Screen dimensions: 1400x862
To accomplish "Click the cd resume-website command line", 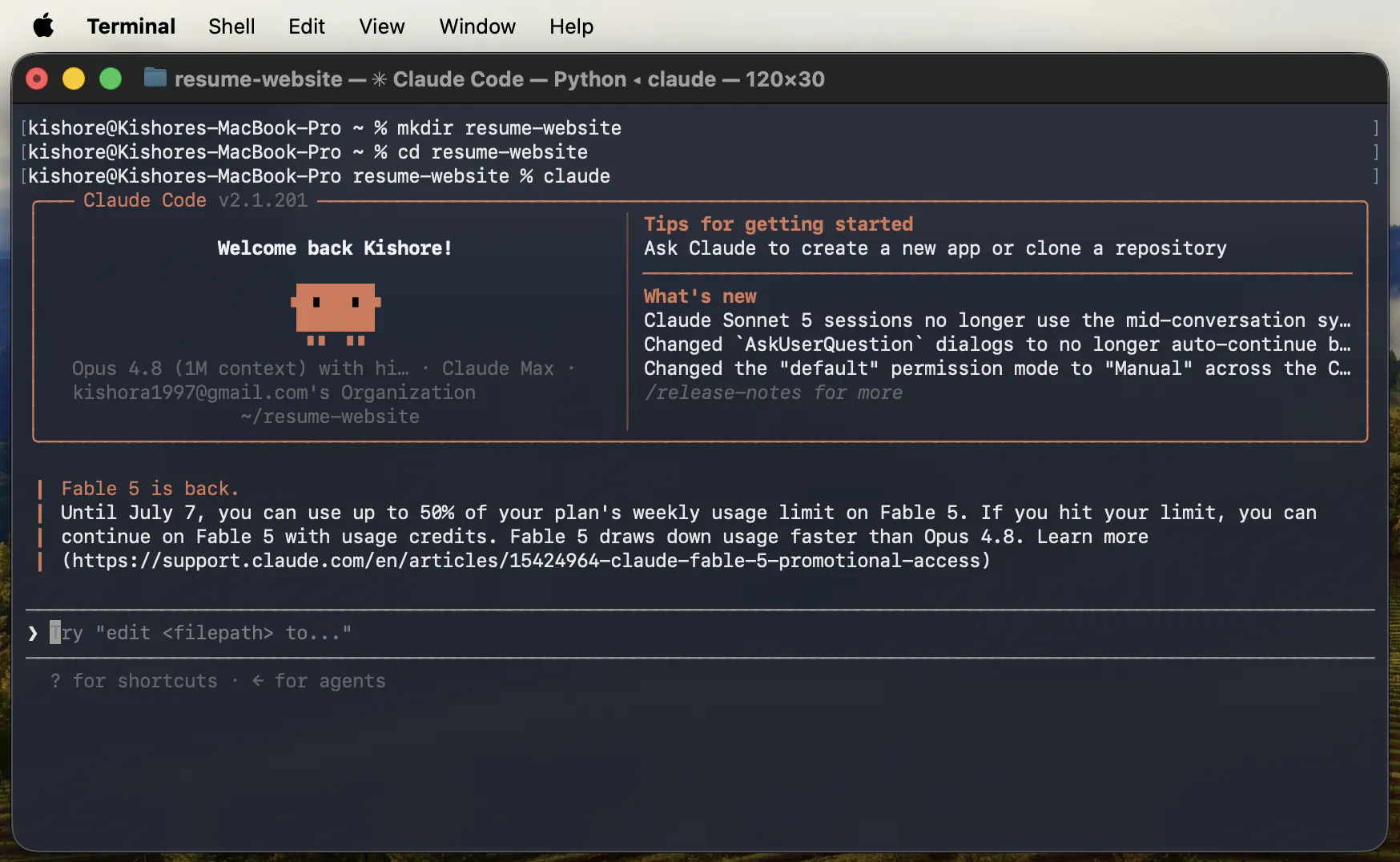I will coord(308,152).
